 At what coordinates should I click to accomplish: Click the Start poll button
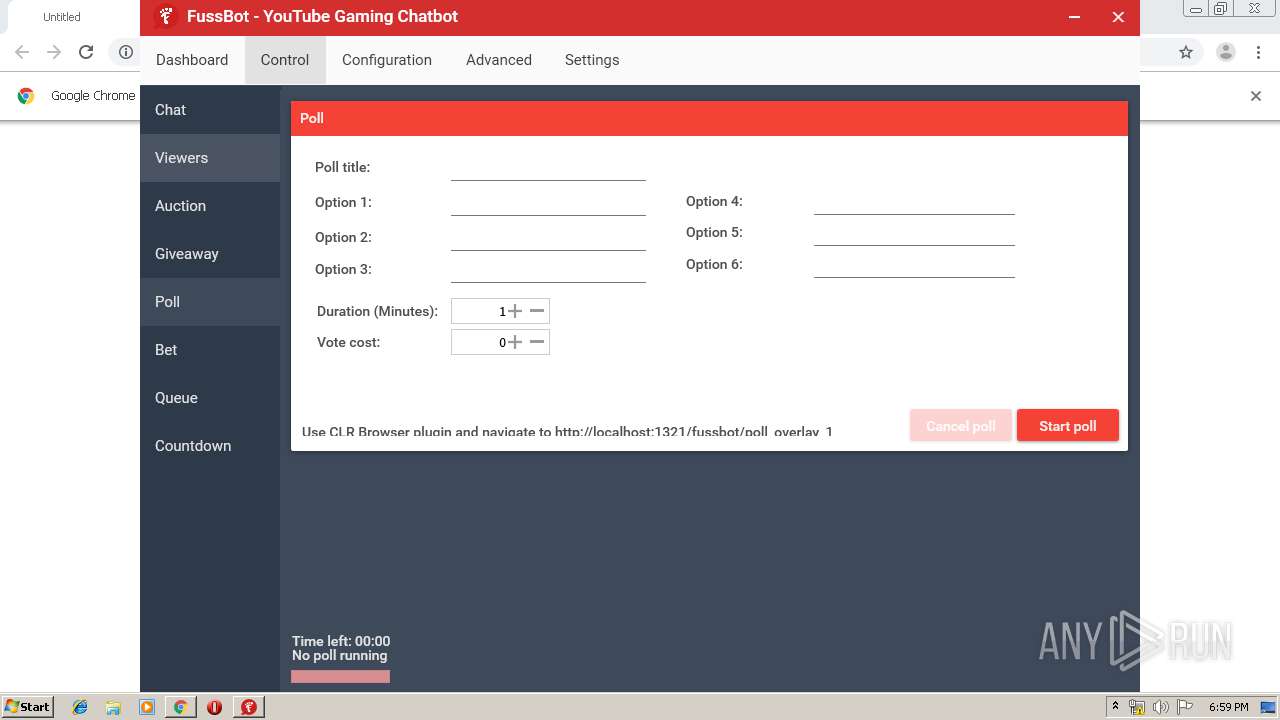(x=1068, y=426)
